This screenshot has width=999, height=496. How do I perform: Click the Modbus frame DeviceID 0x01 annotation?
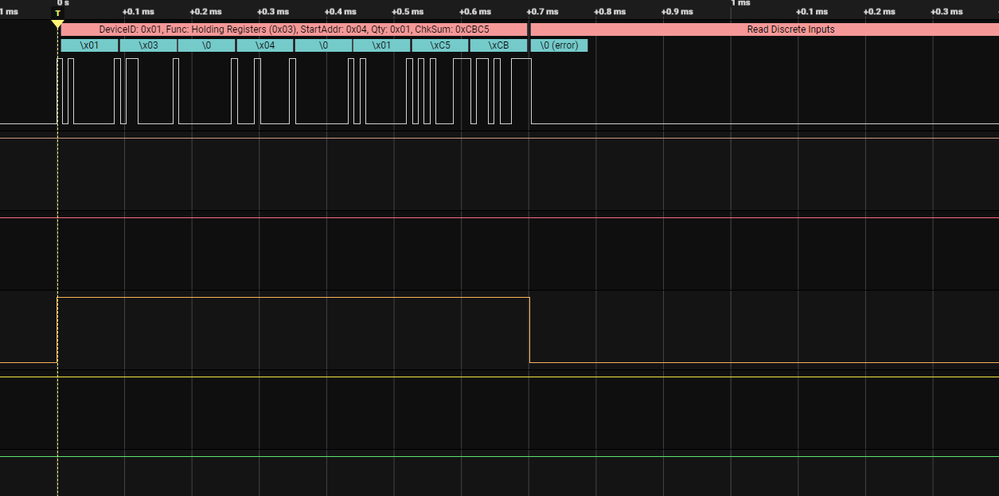point(294,29)
